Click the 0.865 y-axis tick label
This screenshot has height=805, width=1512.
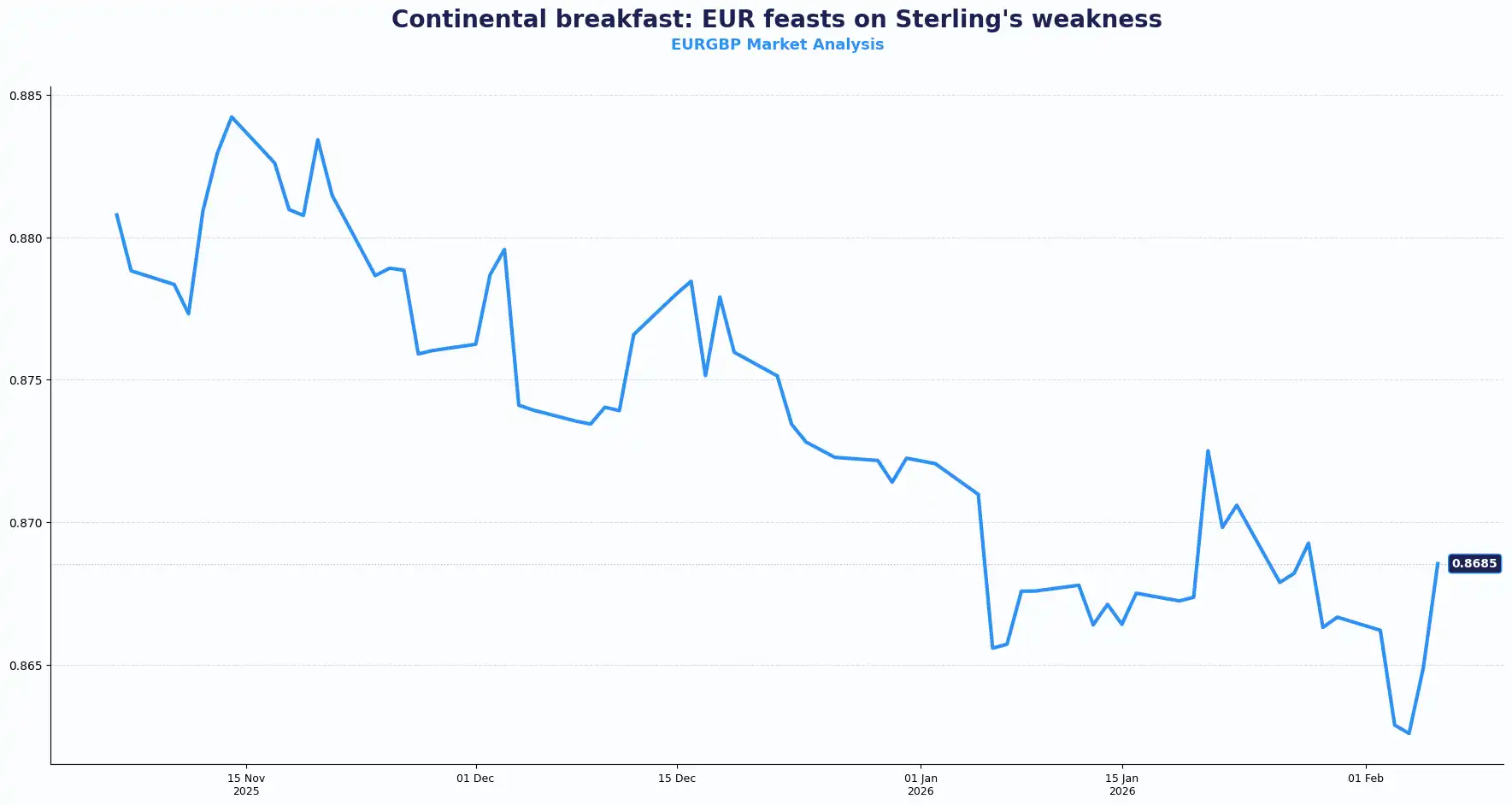tap(26, 666)
